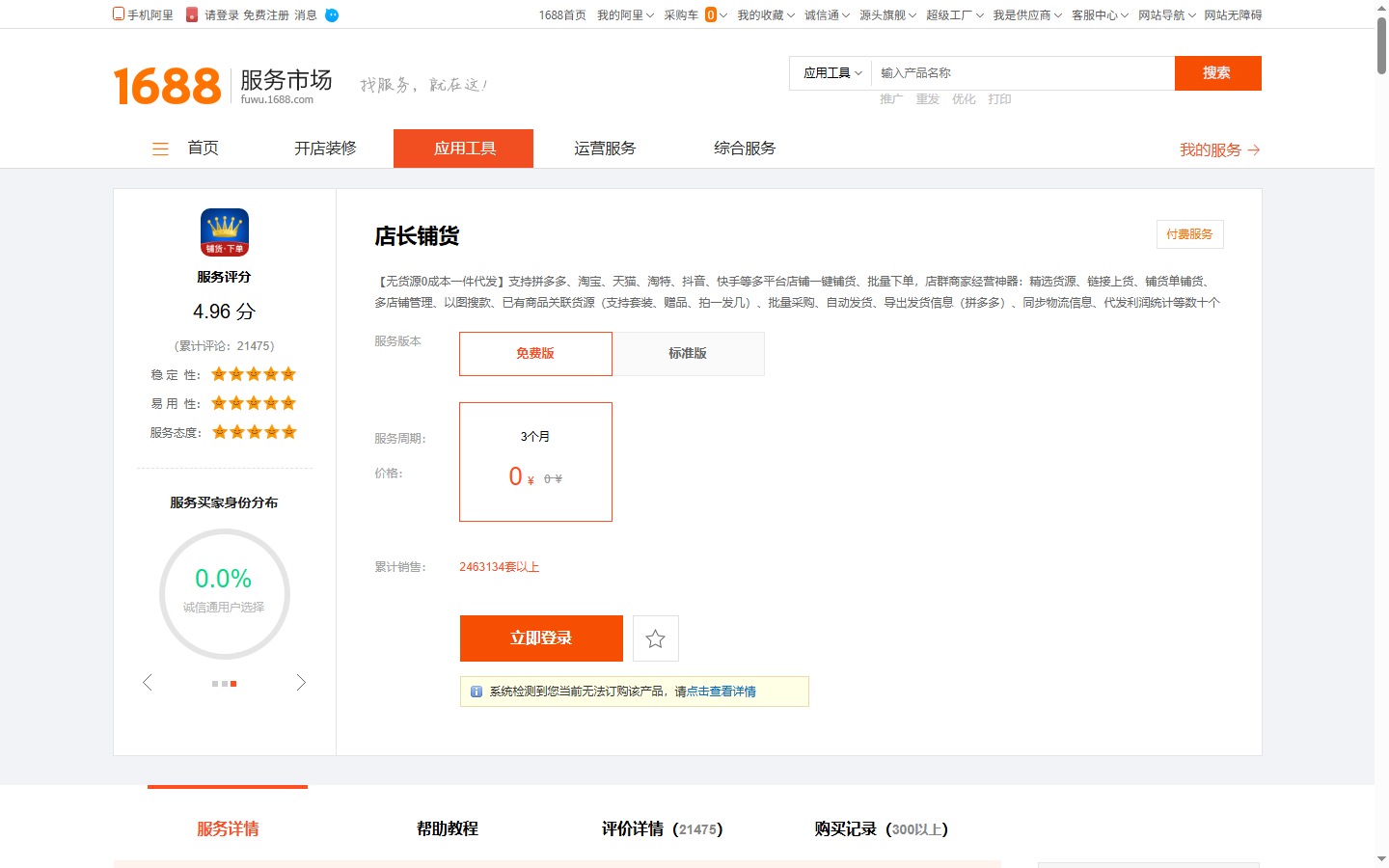The height and width of the screenshot is (868, 1389).
Task: Open the 网站无障碍 link
Action: (x=1233, y=15)
